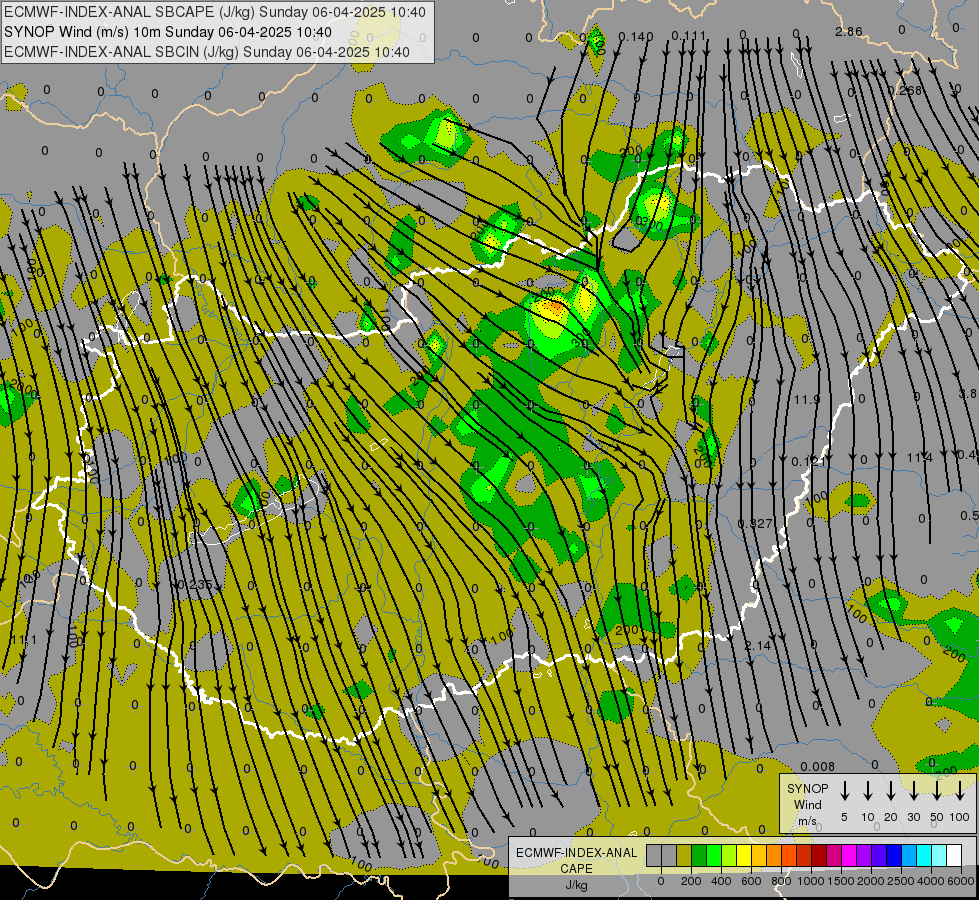This screenshot has height=900, width=979.
Task: Click the '2000' tick label on CAPE legend
Action: 871,881
